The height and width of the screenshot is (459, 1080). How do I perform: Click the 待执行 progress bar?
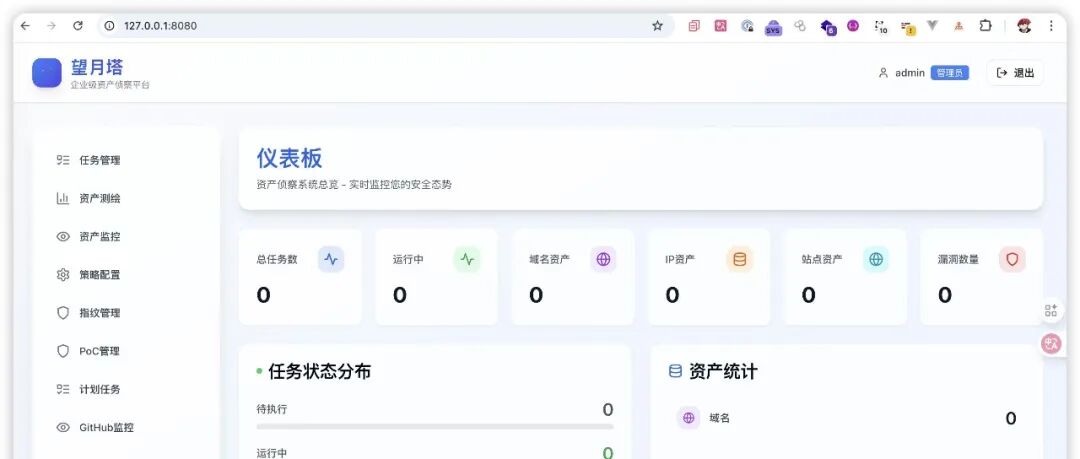coord(435,427)
